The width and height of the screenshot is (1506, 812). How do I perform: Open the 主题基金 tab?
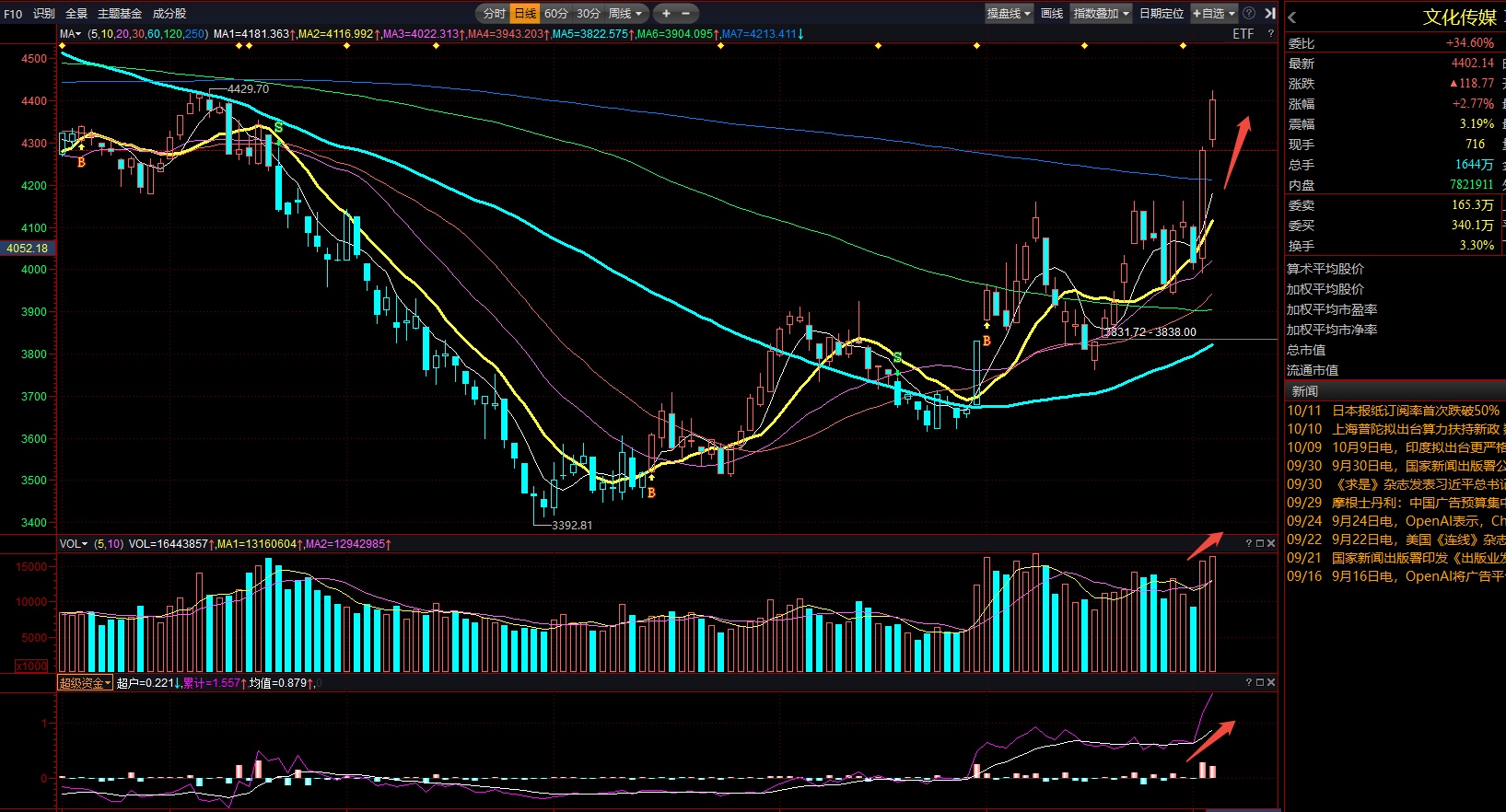coord(120,14)
